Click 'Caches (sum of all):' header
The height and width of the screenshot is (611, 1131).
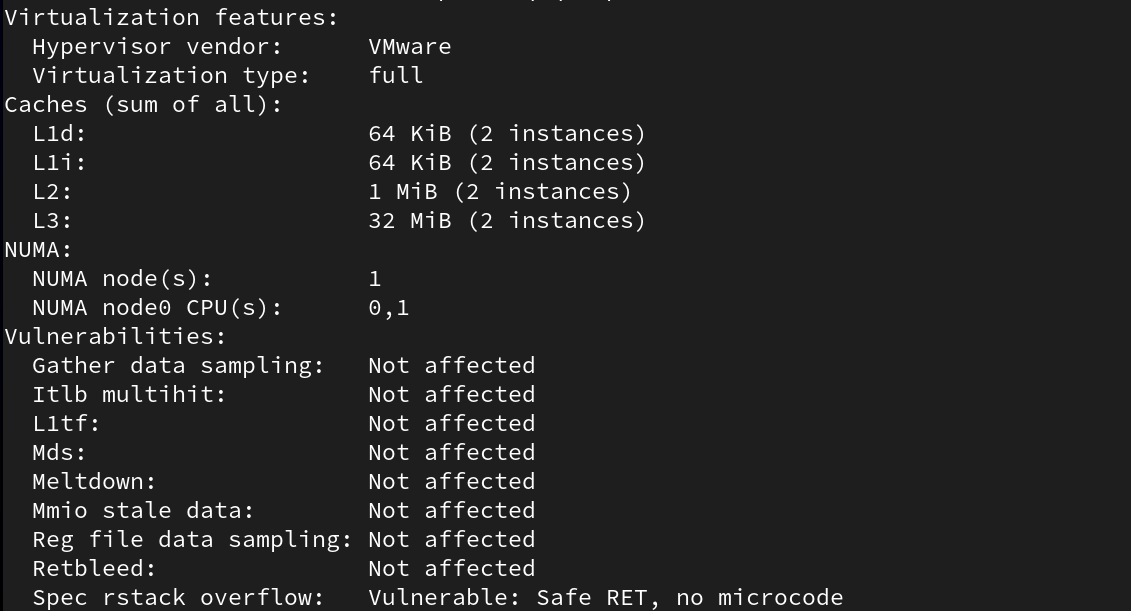tap(144, 105)
